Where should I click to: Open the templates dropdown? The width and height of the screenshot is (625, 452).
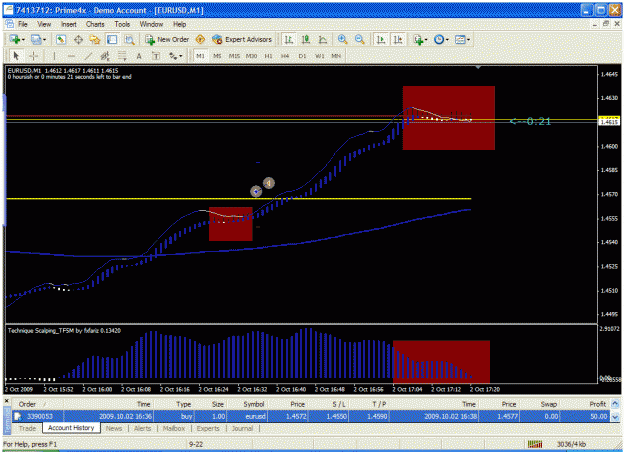[462, 39]
